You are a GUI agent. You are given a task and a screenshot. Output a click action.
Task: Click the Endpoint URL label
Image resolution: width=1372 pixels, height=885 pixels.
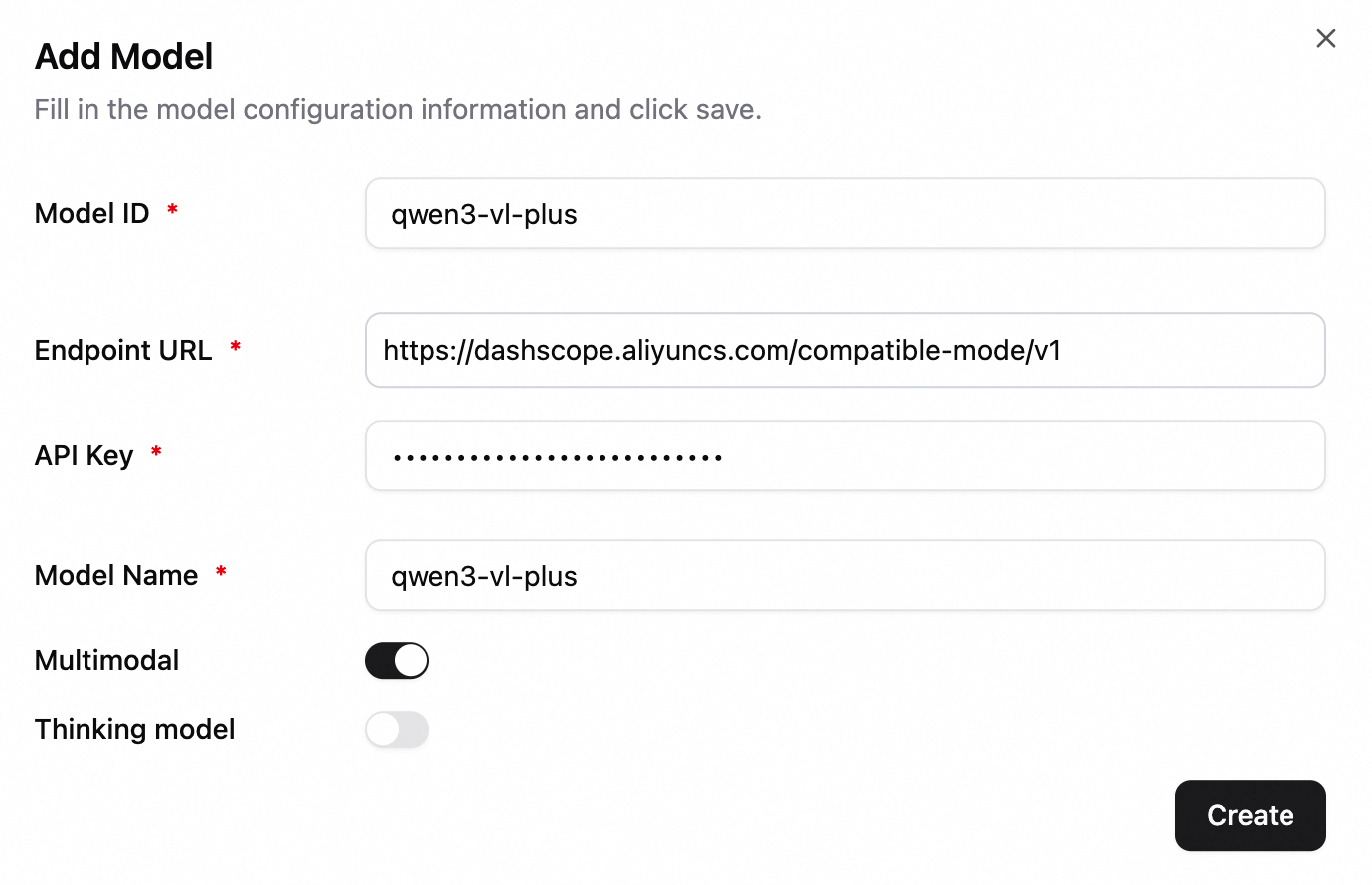[123, 351]
